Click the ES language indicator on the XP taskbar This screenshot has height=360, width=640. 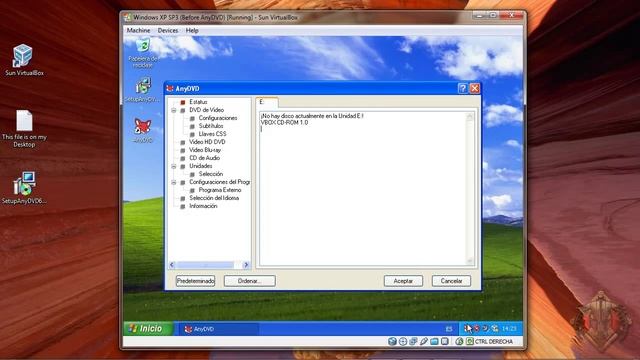(x=449, y=329)
